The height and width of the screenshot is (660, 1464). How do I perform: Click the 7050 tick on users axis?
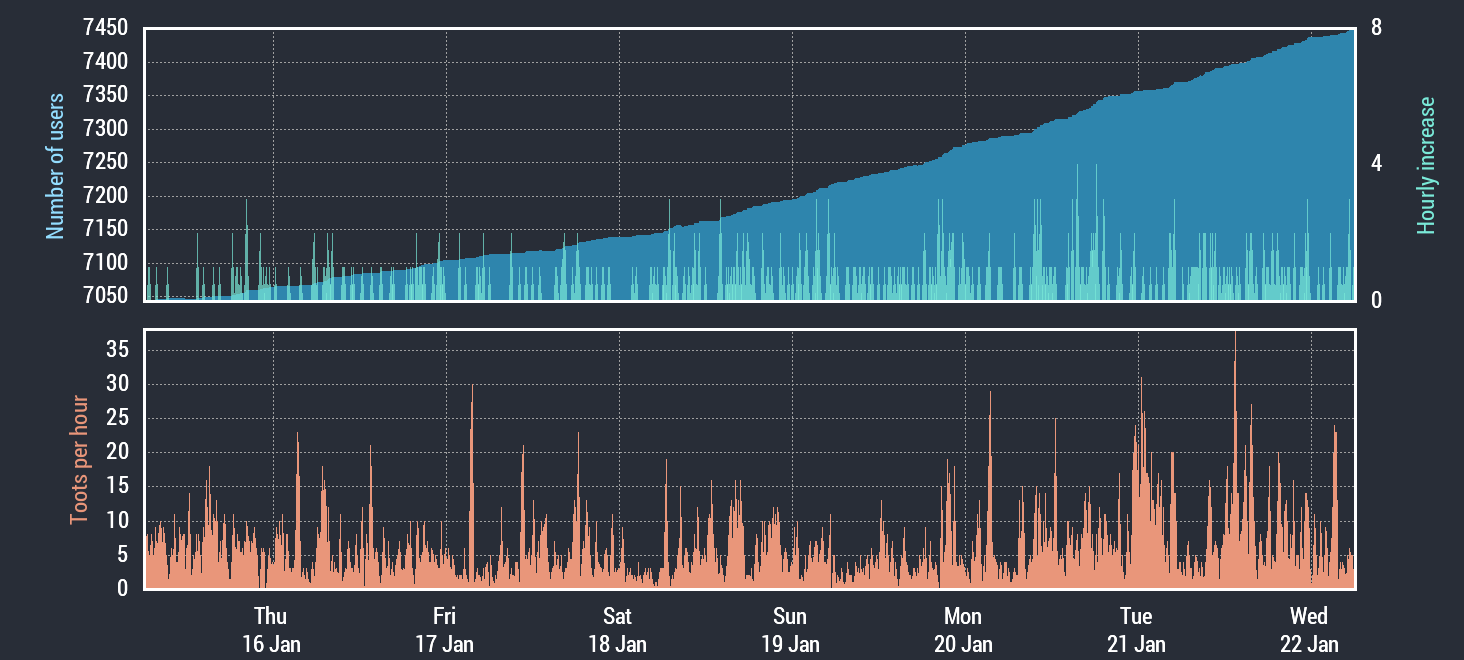click(x=105, y=295)
